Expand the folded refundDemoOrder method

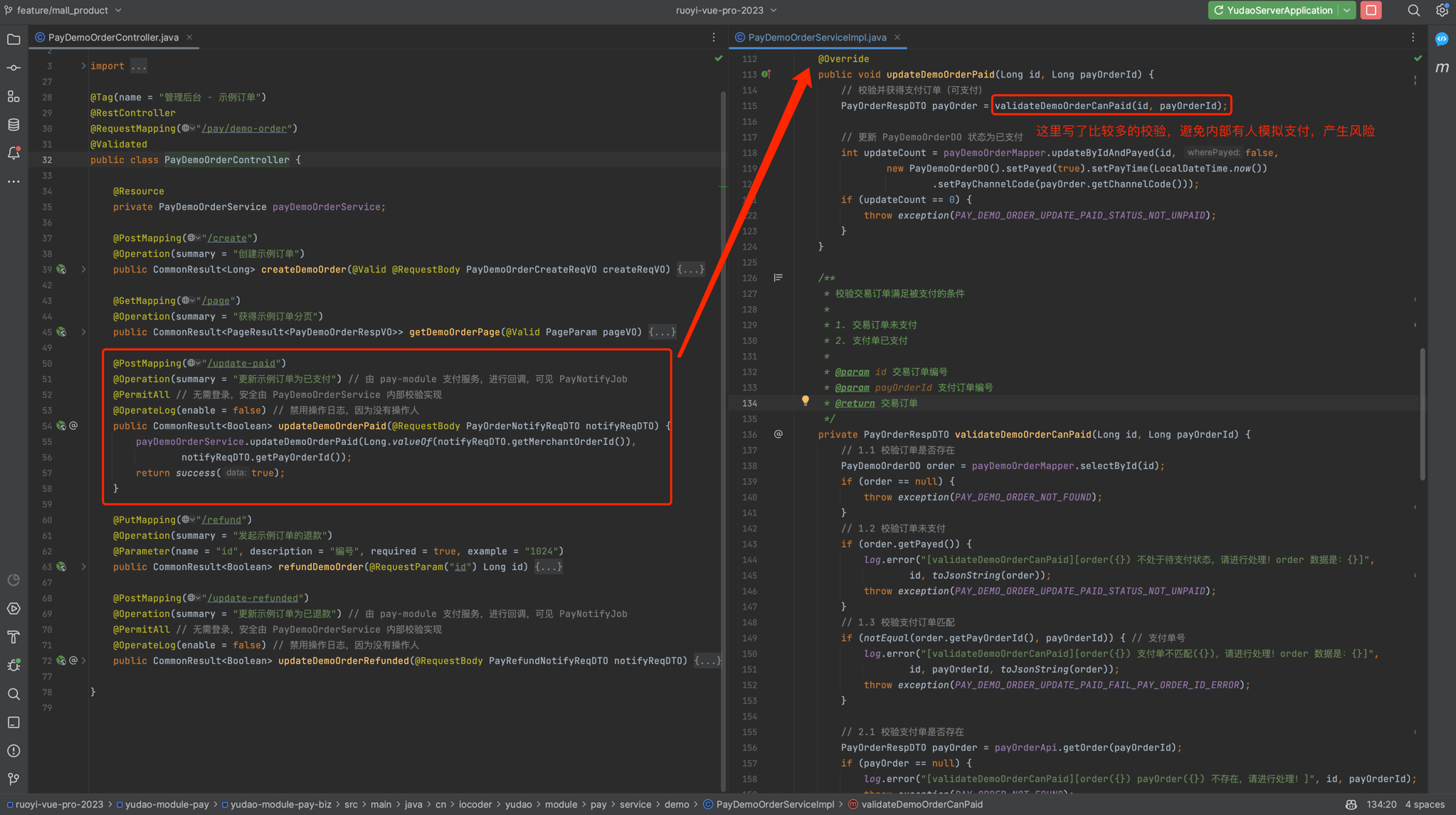point(83,567)
